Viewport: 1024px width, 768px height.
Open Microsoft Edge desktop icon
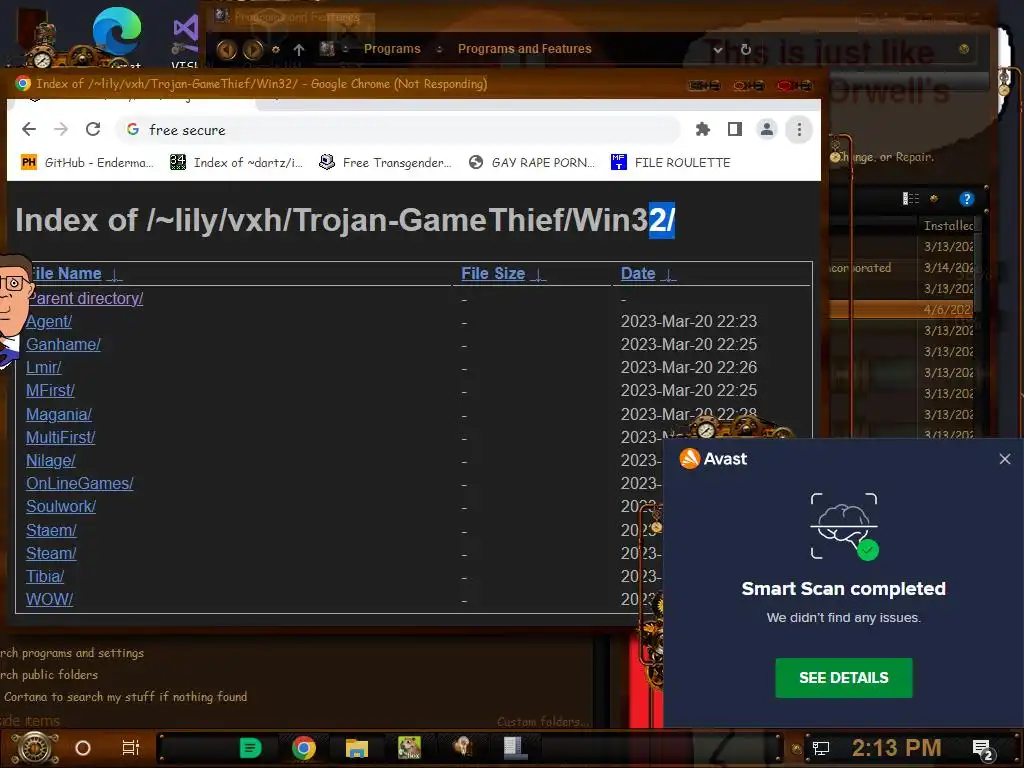tap(117, 33)
